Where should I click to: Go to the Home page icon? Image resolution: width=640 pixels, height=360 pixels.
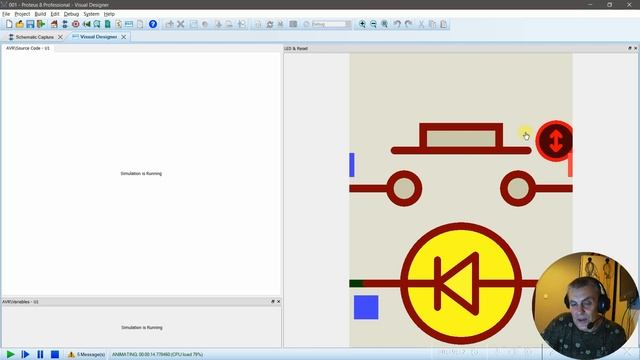coord(54,24)
